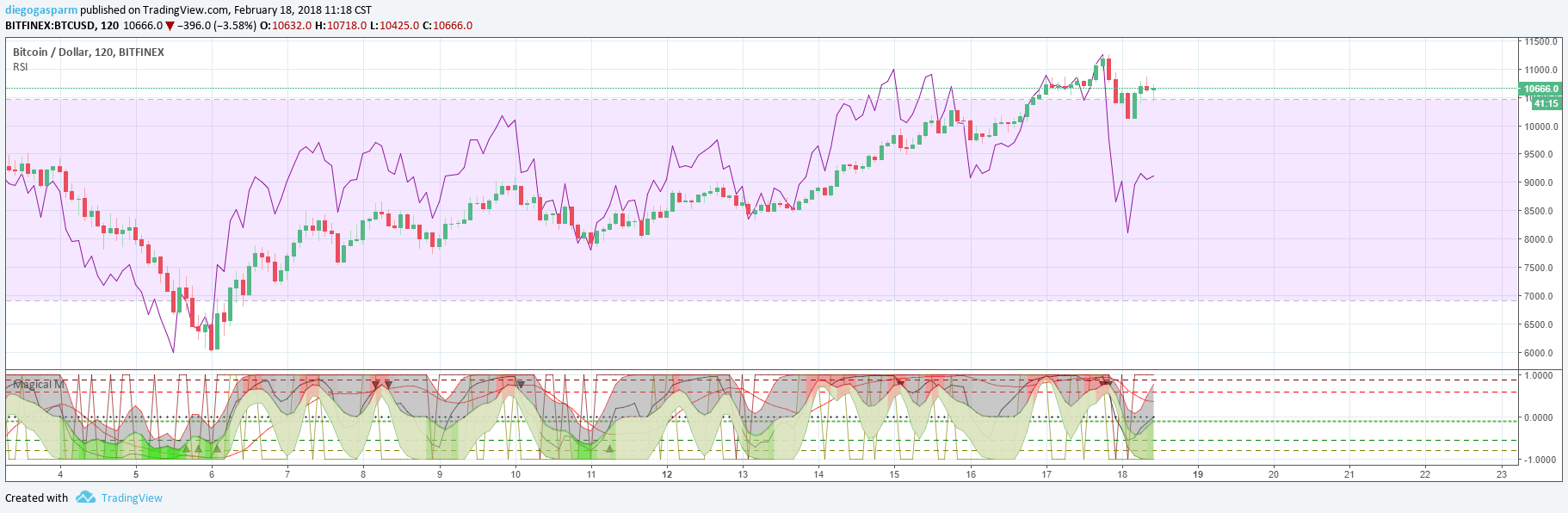Click the 11000.0 price axis label

click(x=1540, y=70)
